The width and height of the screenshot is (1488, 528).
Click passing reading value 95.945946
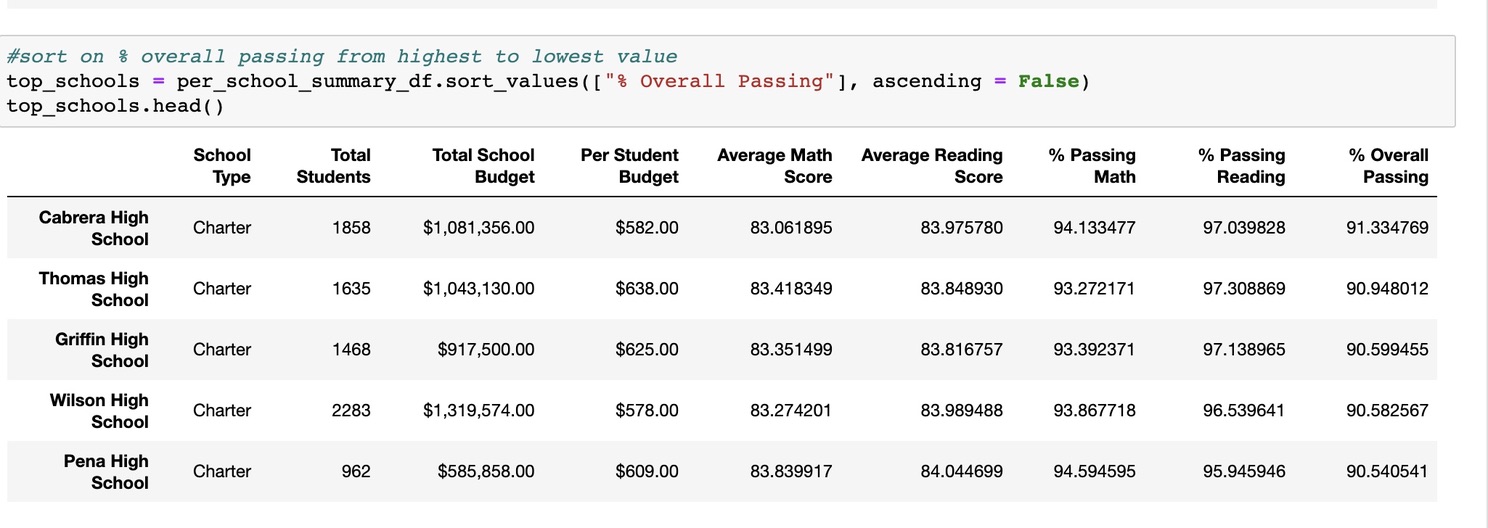[1245, 472]
